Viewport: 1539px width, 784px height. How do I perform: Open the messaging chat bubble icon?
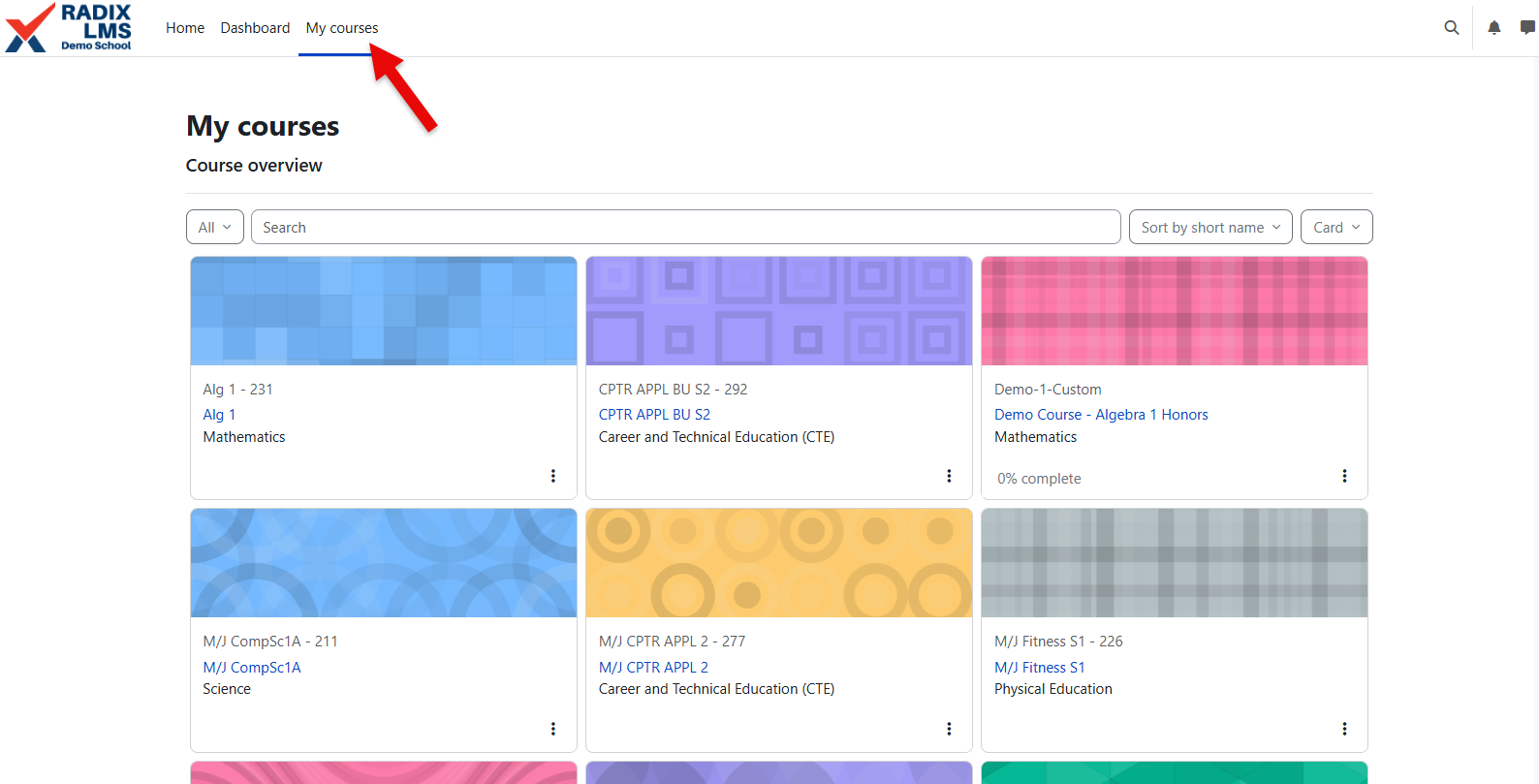tap(1527, 28)
